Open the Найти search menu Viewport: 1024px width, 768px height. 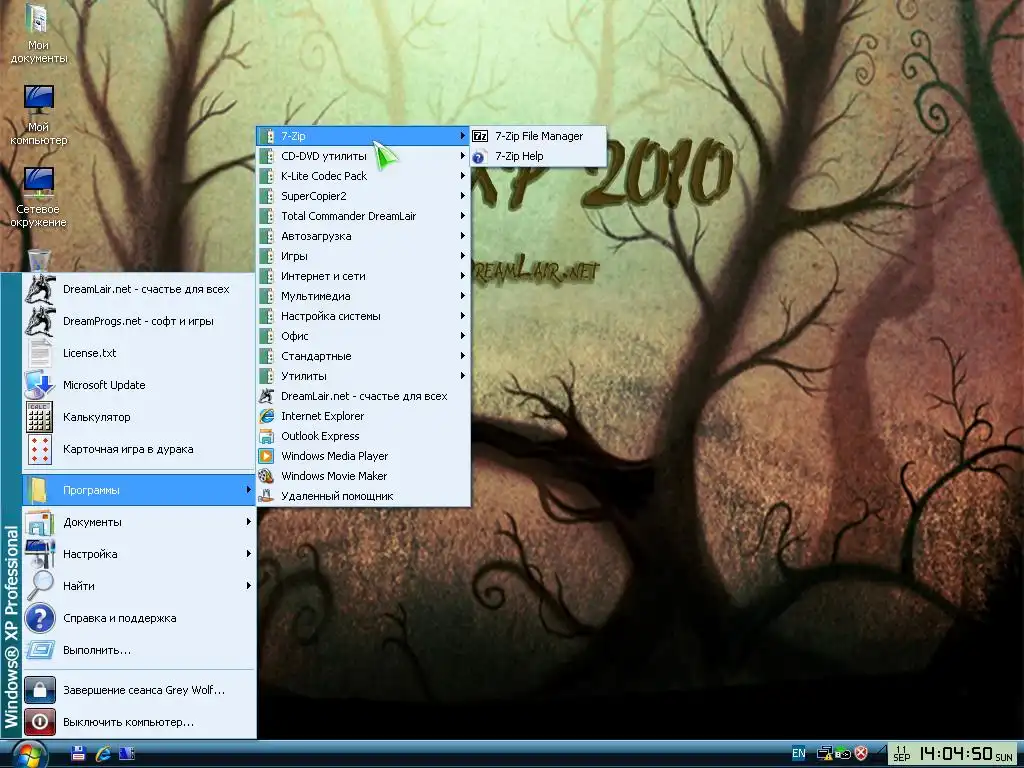tap(138, 586)
